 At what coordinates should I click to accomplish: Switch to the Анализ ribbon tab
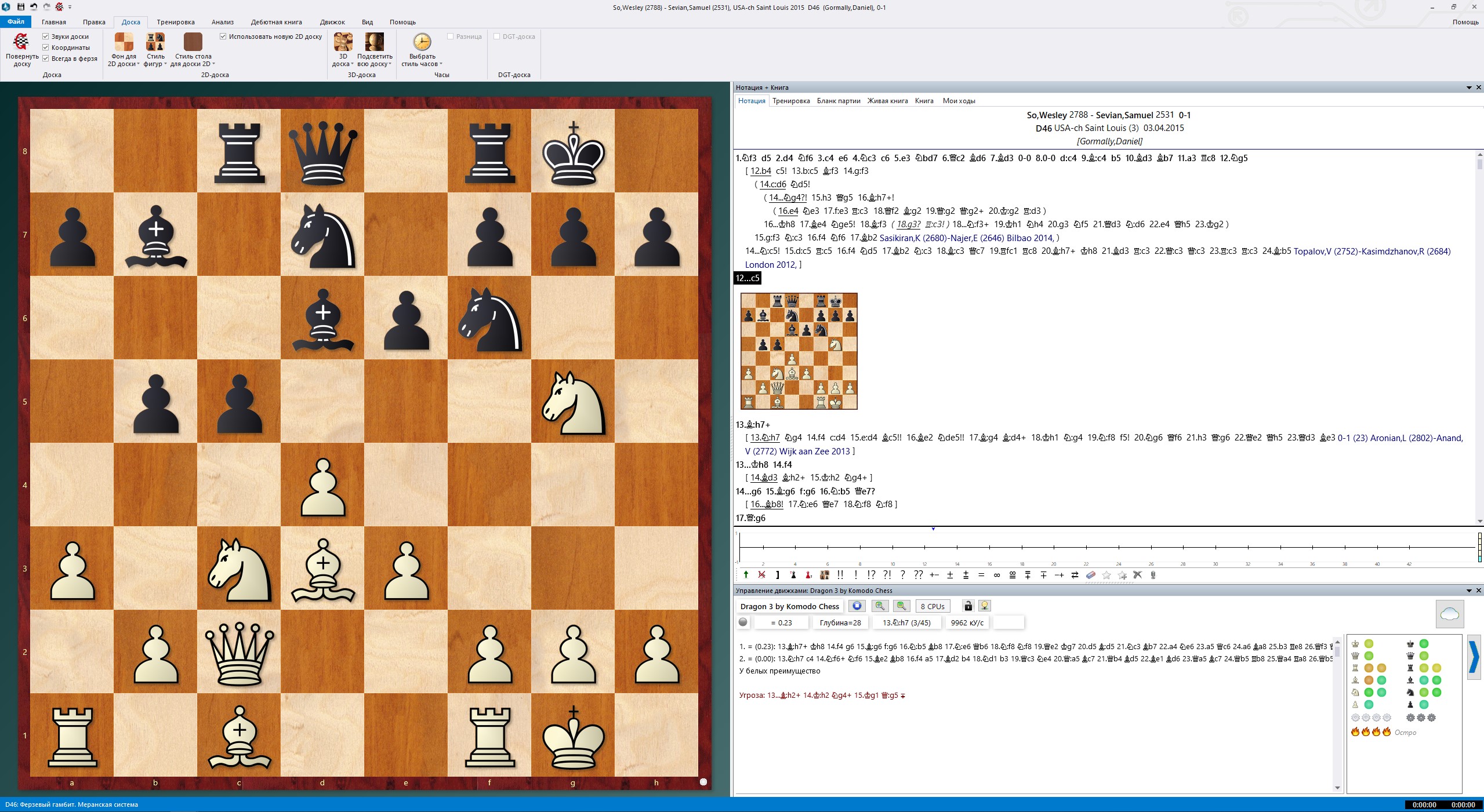[x=222, y=22]
